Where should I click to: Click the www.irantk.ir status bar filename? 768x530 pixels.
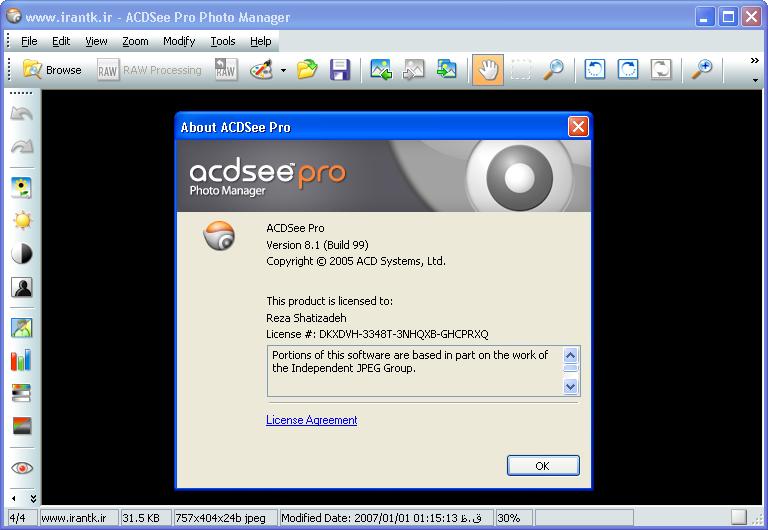click(79, 518)
